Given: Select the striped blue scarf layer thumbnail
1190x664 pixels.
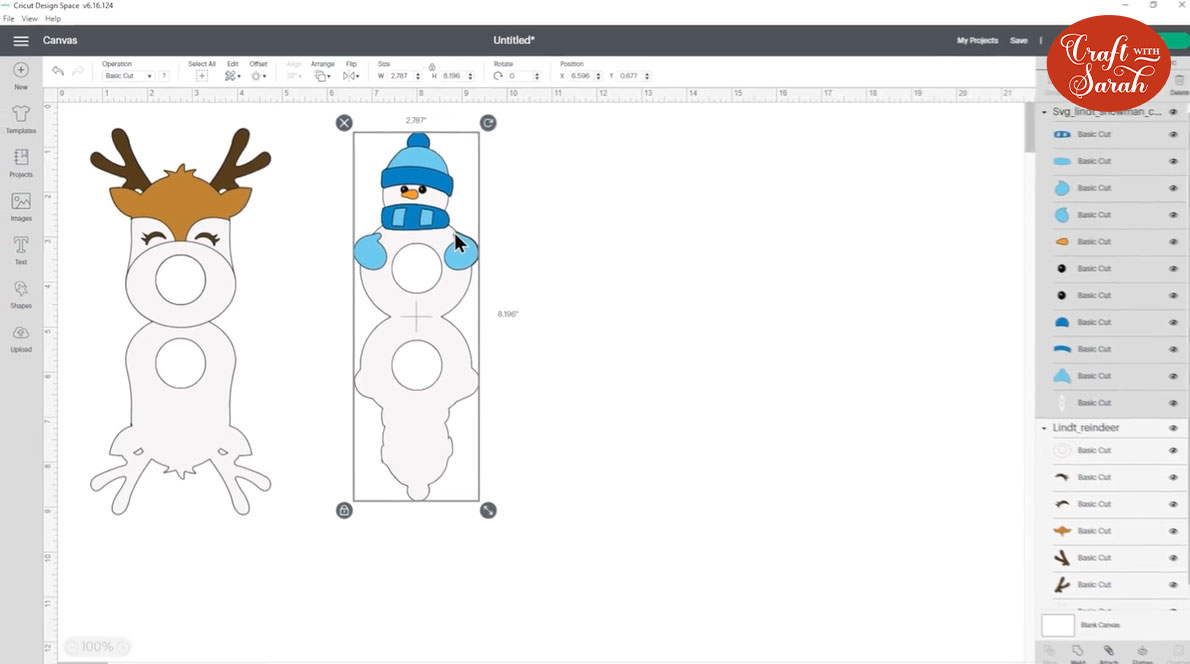Looking at the screenshot, I should click(x=1062, y=134).
